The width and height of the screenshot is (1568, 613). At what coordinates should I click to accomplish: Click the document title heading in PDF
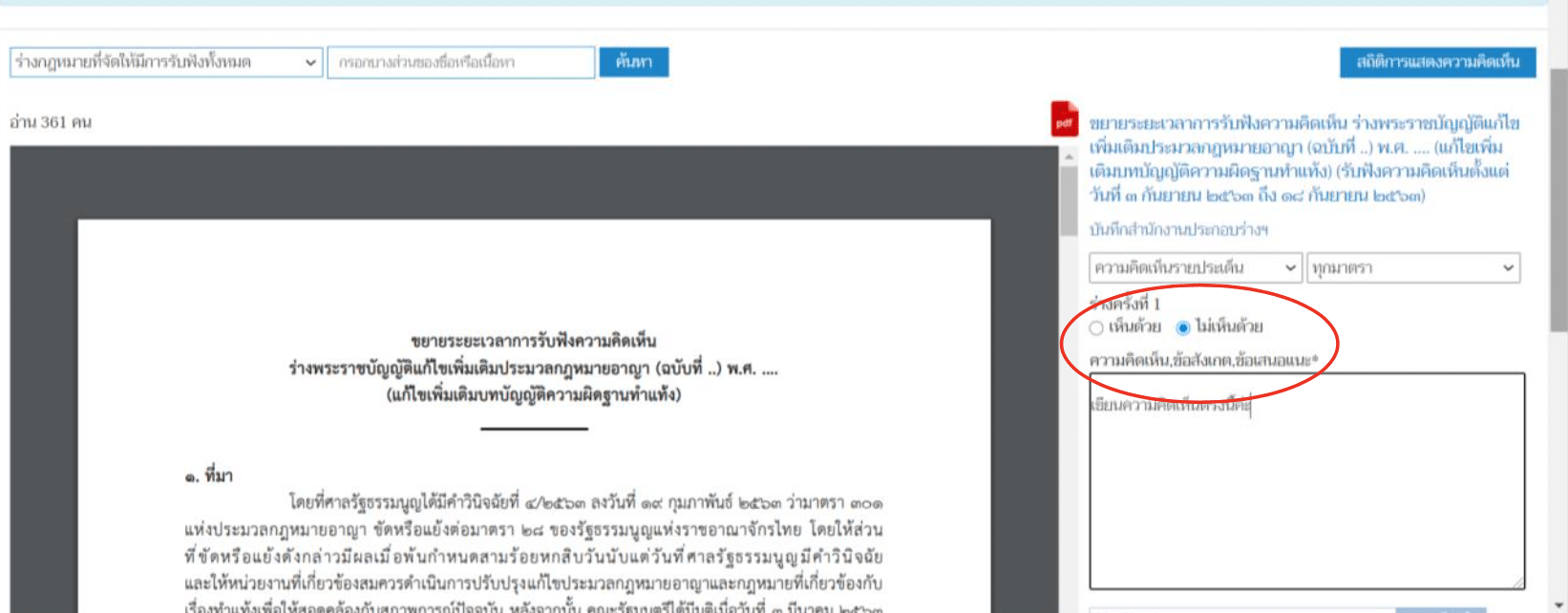pos(533,368)
